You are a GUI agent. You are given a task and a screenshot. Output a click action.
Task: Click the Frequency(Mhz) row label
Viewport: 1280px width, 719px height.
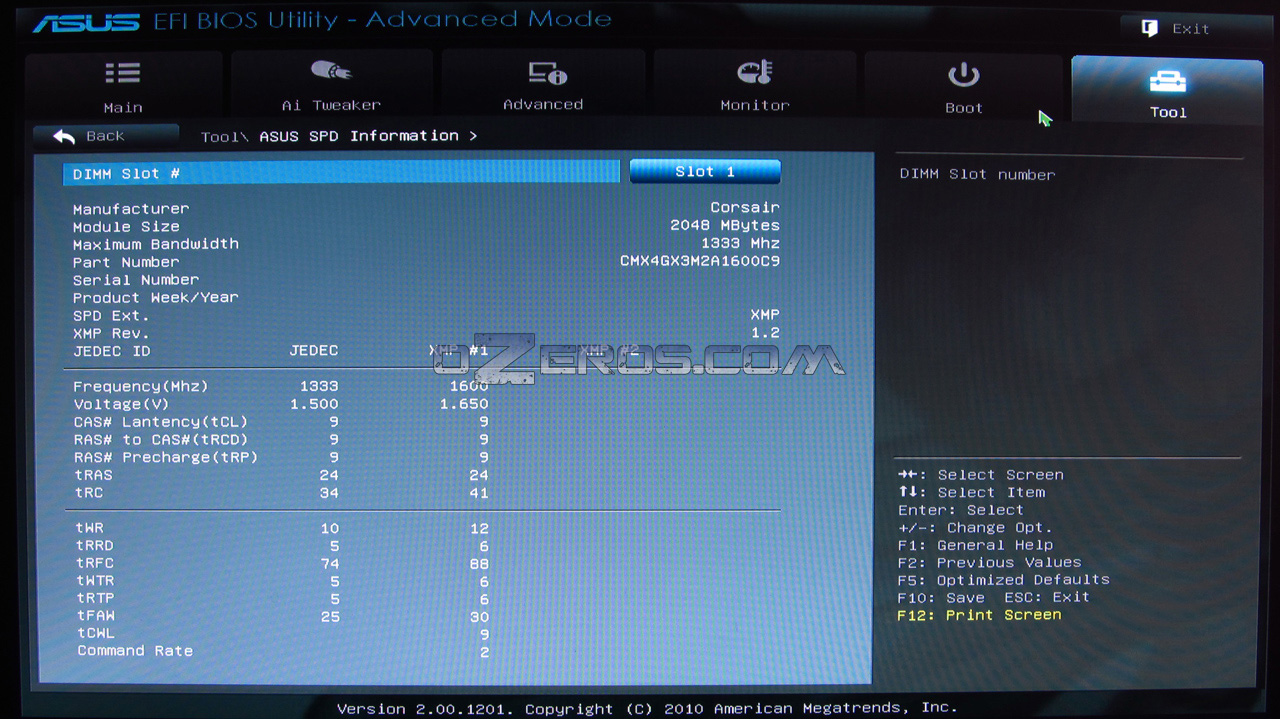point(141,387)
